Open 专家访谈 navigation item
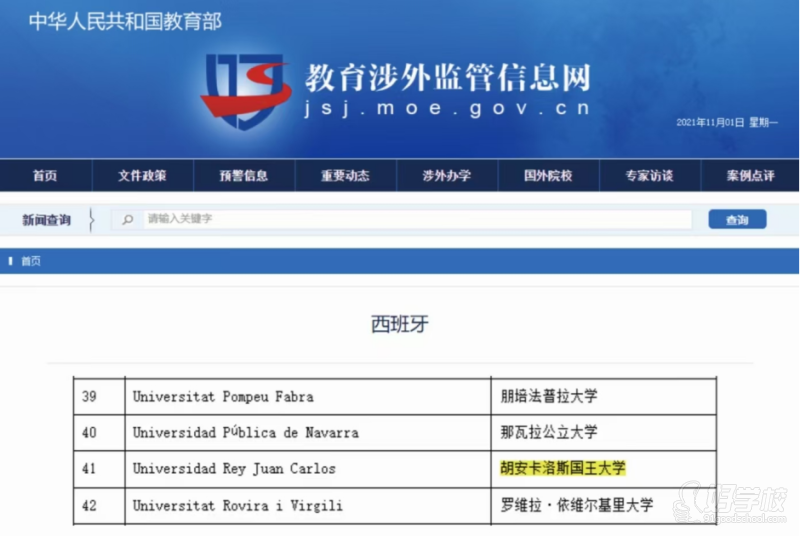The image size is (800, 536). pos(649,176)
